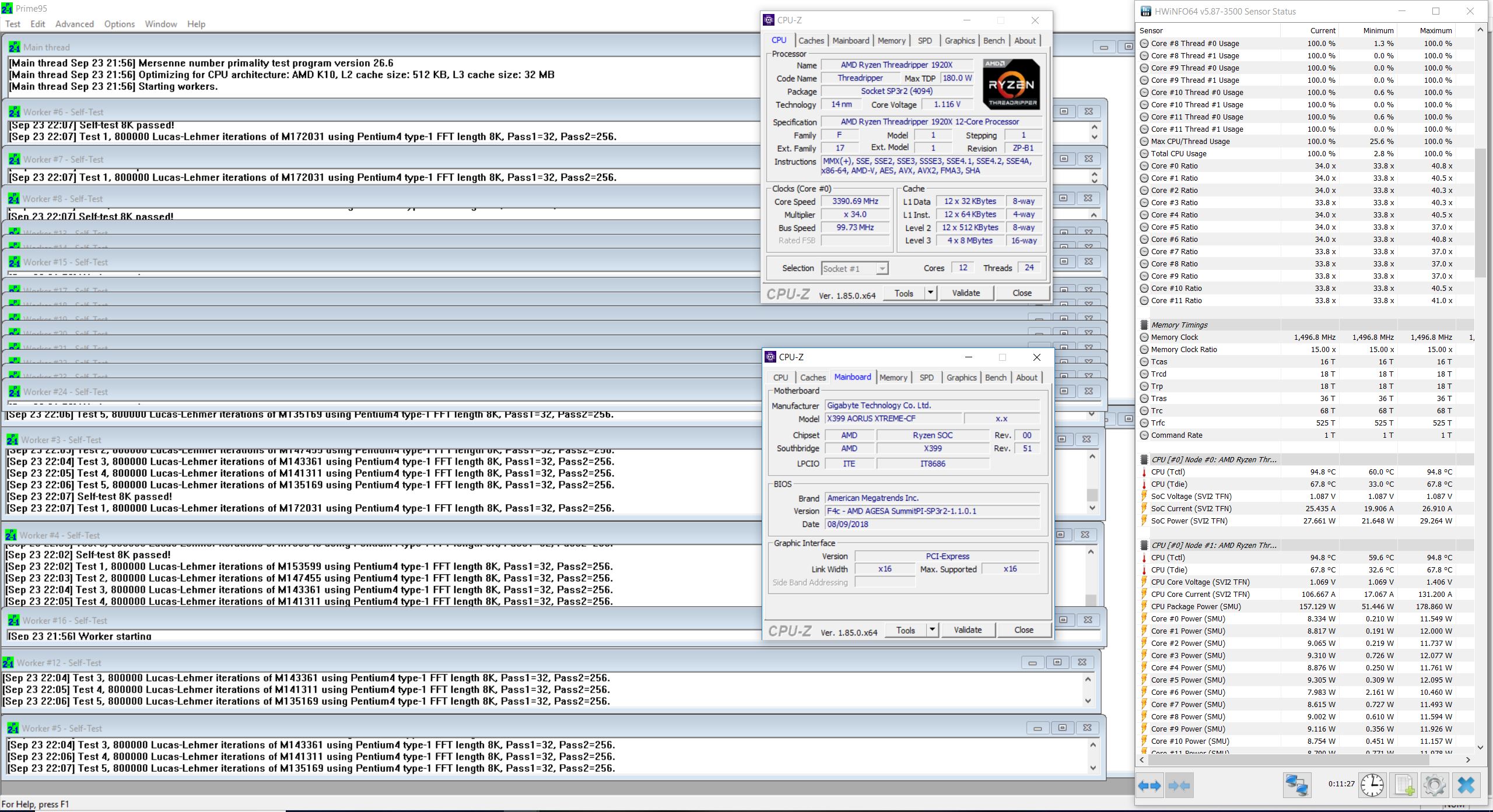The image size is (1493, 812).
Task: Click Close button in upper CPU-Z
Action: pos(1022,293)
